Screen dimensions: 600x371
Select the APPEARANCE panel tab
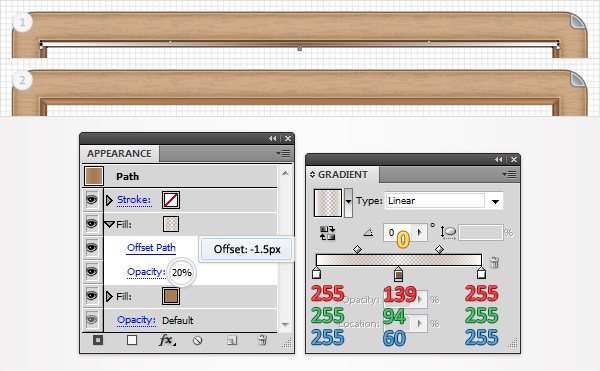pyautogui.click(x=119, y=153)
